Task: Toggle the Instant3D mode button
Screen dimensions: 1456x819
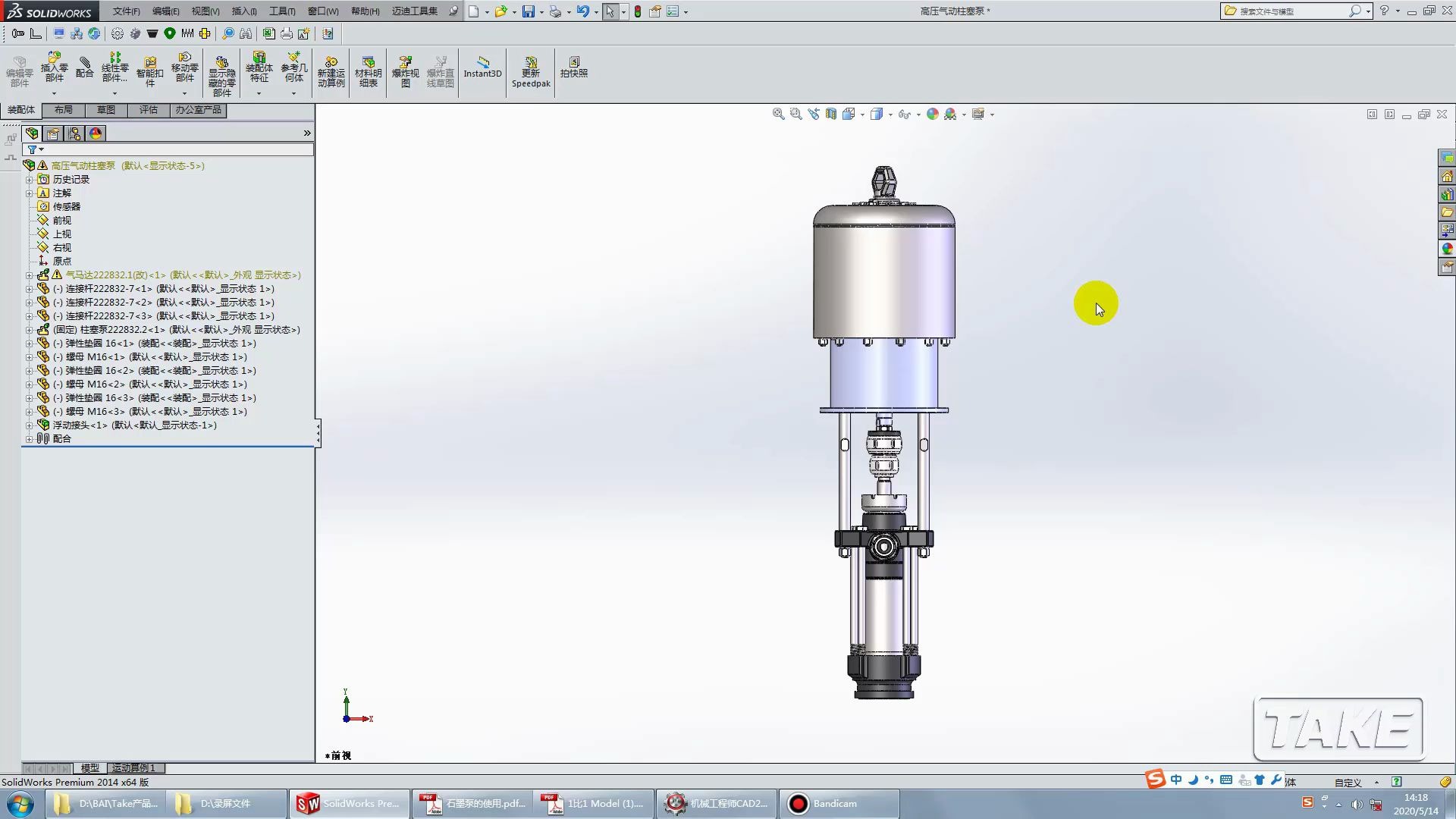Action: [482, 67]
